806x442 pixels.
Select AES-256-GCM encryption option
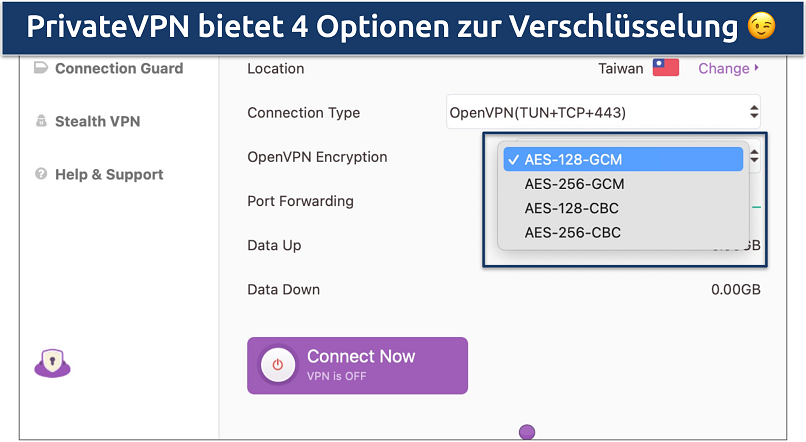click(573, 184)
